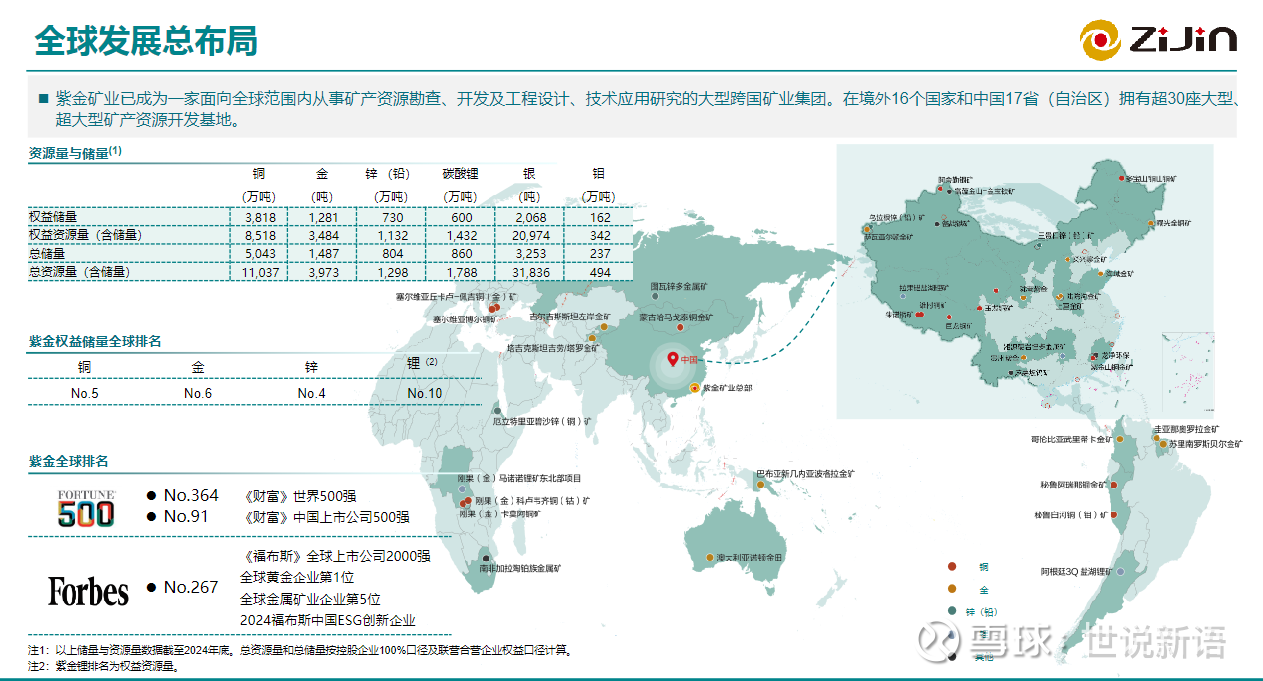Click the marker under 刚果(金)马诺诺锂矿东北部项目
1263x681 pixels.
tap(464, 488)
